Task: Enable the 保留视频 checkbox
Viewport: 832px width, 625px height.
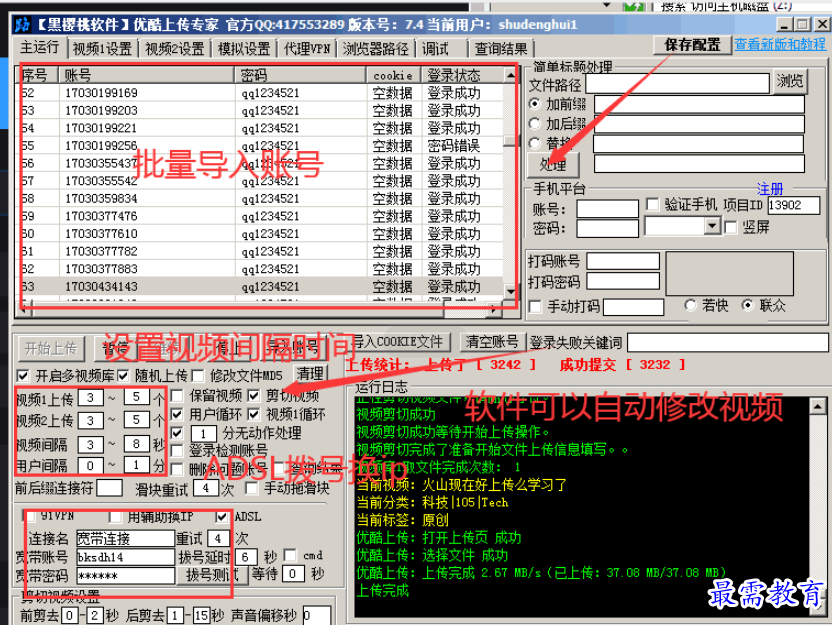Action: 177,395
